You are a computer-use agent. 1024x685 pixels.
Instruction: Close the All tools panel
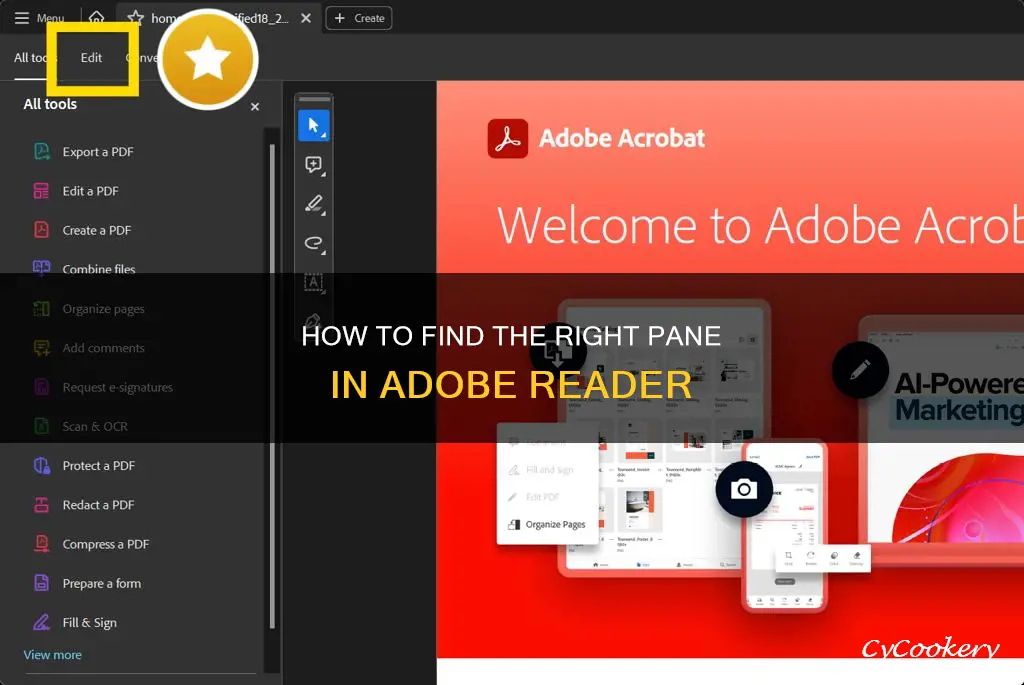click(255, 106)
